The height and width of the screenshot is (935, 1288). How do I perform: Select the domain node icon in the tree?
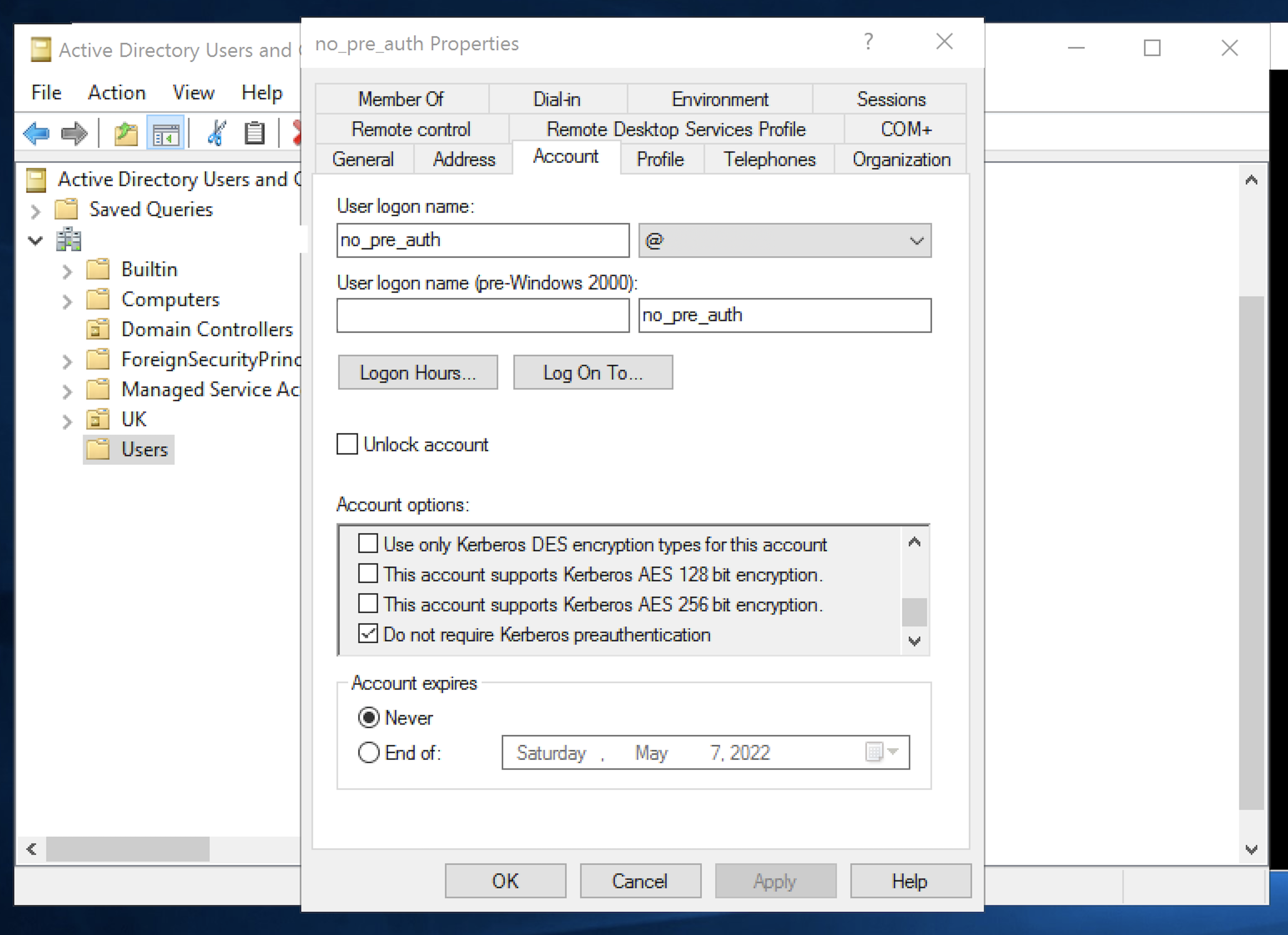coord(69,240)
